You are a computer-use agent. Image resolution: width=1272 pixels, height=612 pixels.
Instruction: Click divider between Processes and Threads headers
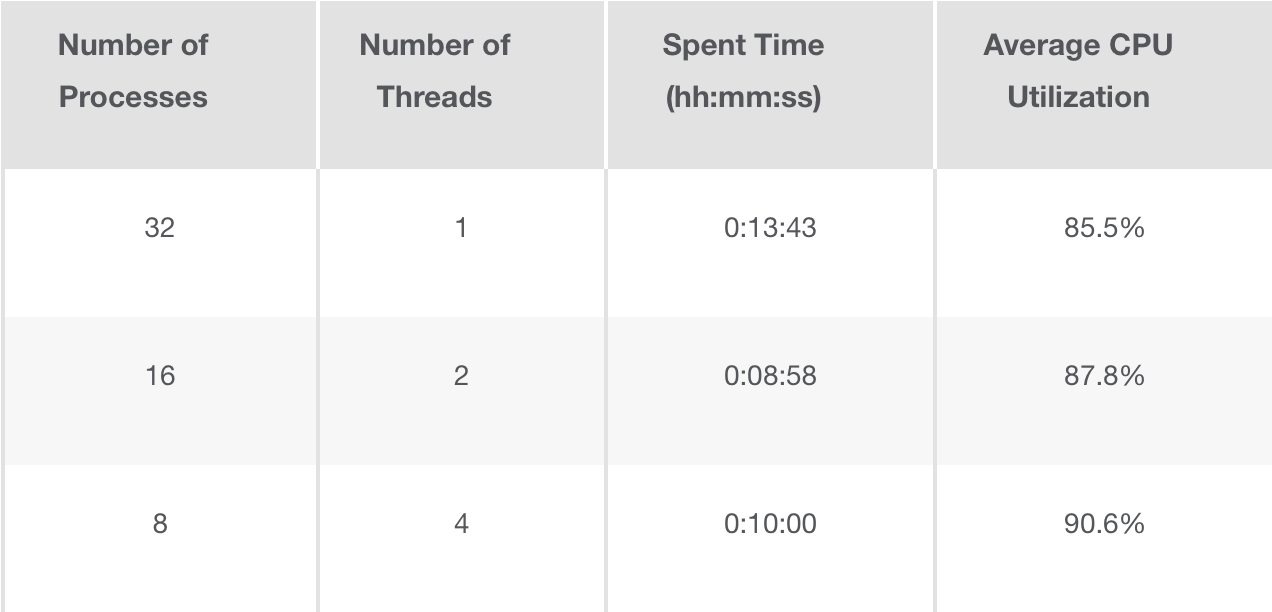[318, 84]
